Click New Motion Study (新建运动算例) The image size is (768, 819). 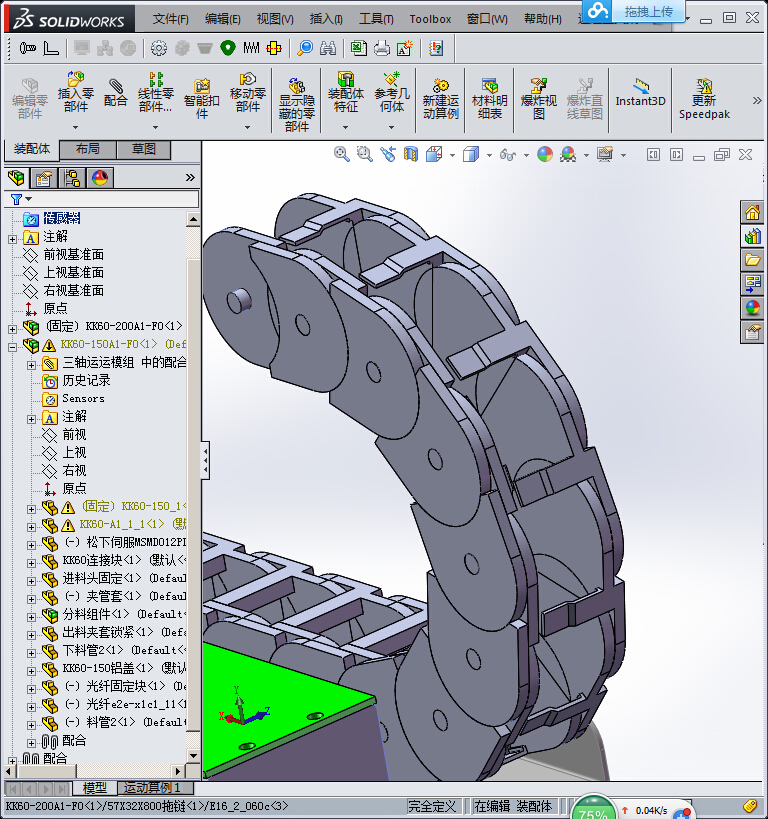440,99
